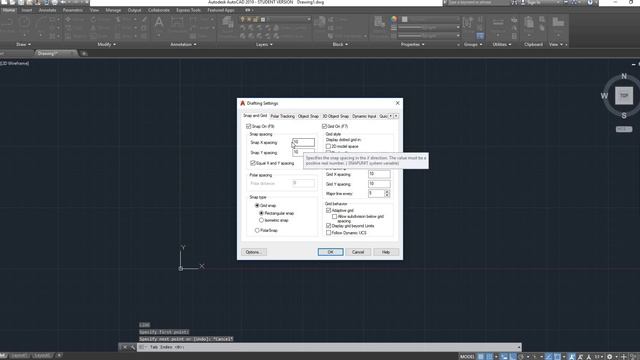
Task: Click the new drawing tab plus icon
Action: pos(84,53)
